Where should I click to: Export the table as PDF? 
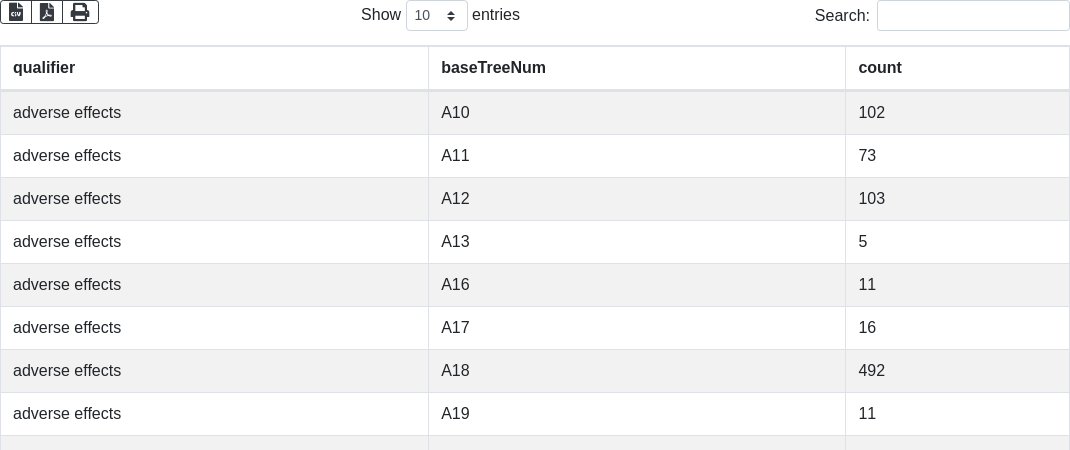tap(47, 12)
